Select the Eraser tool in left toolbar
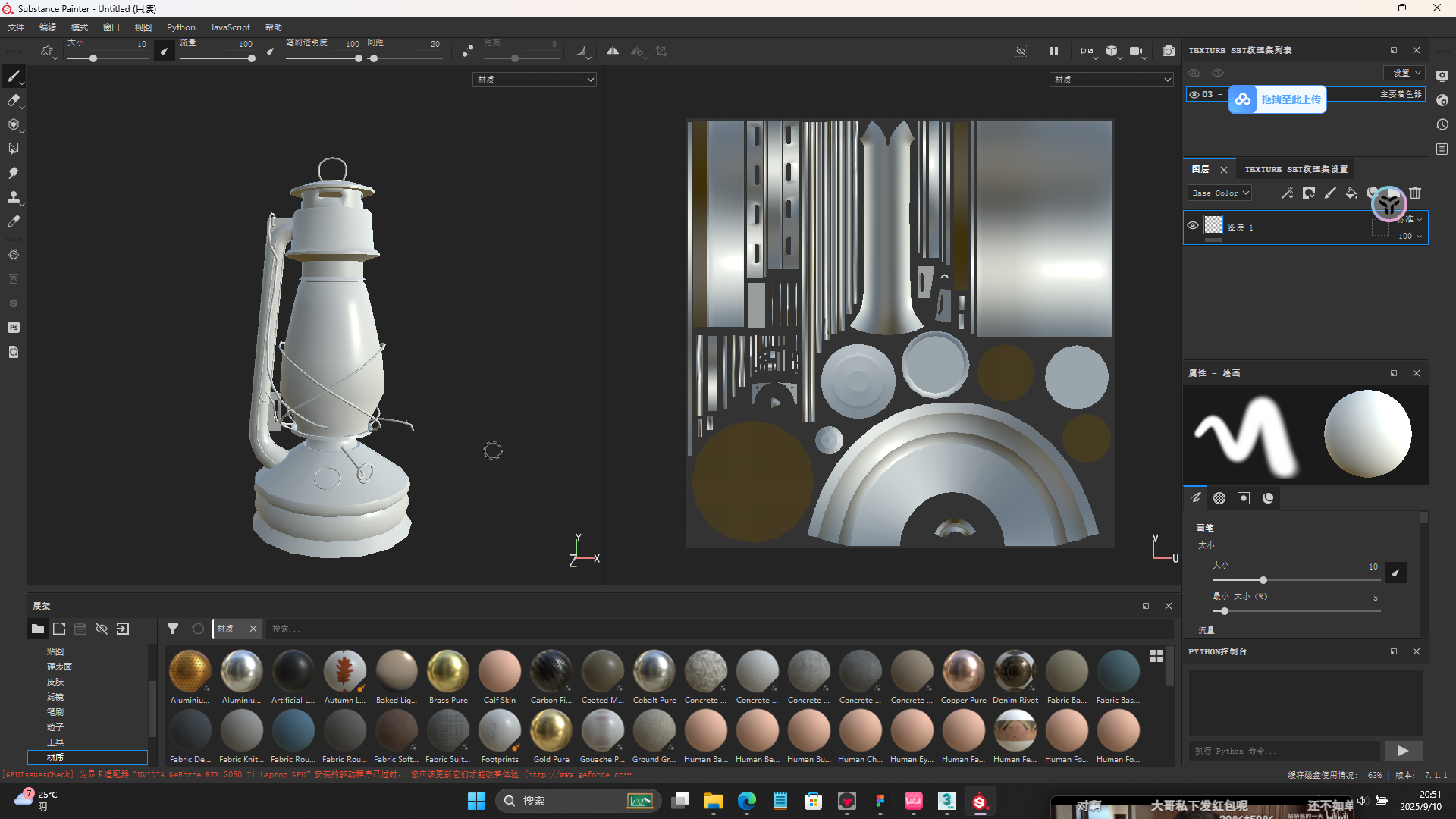Image resolution: width=1456 pixels, height=819 pixels. coord(13,100)
